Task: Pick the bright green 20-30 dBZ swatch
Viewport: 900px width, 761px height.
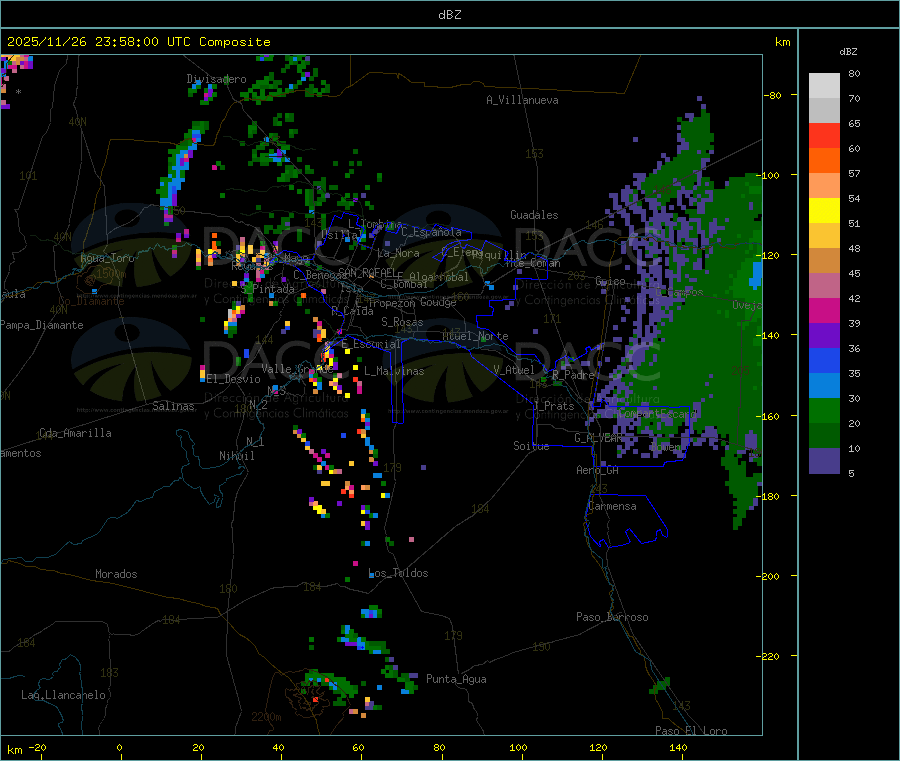Action: 824,411
